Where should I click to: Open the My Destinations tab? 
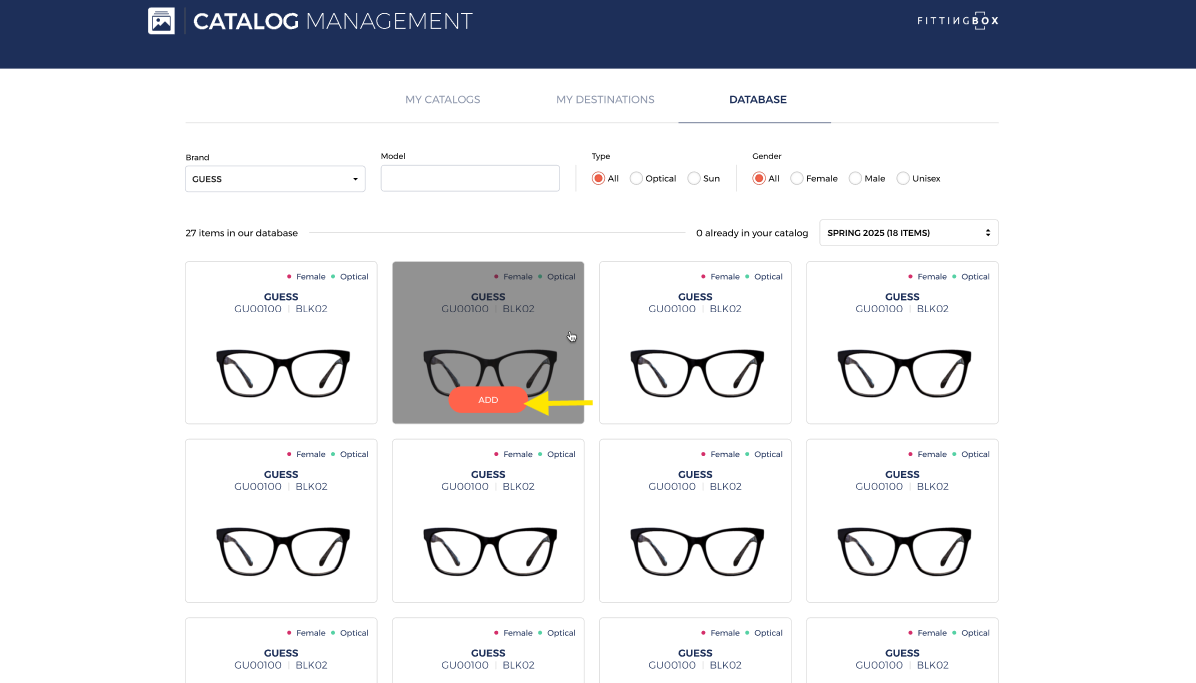click(605, 100)
